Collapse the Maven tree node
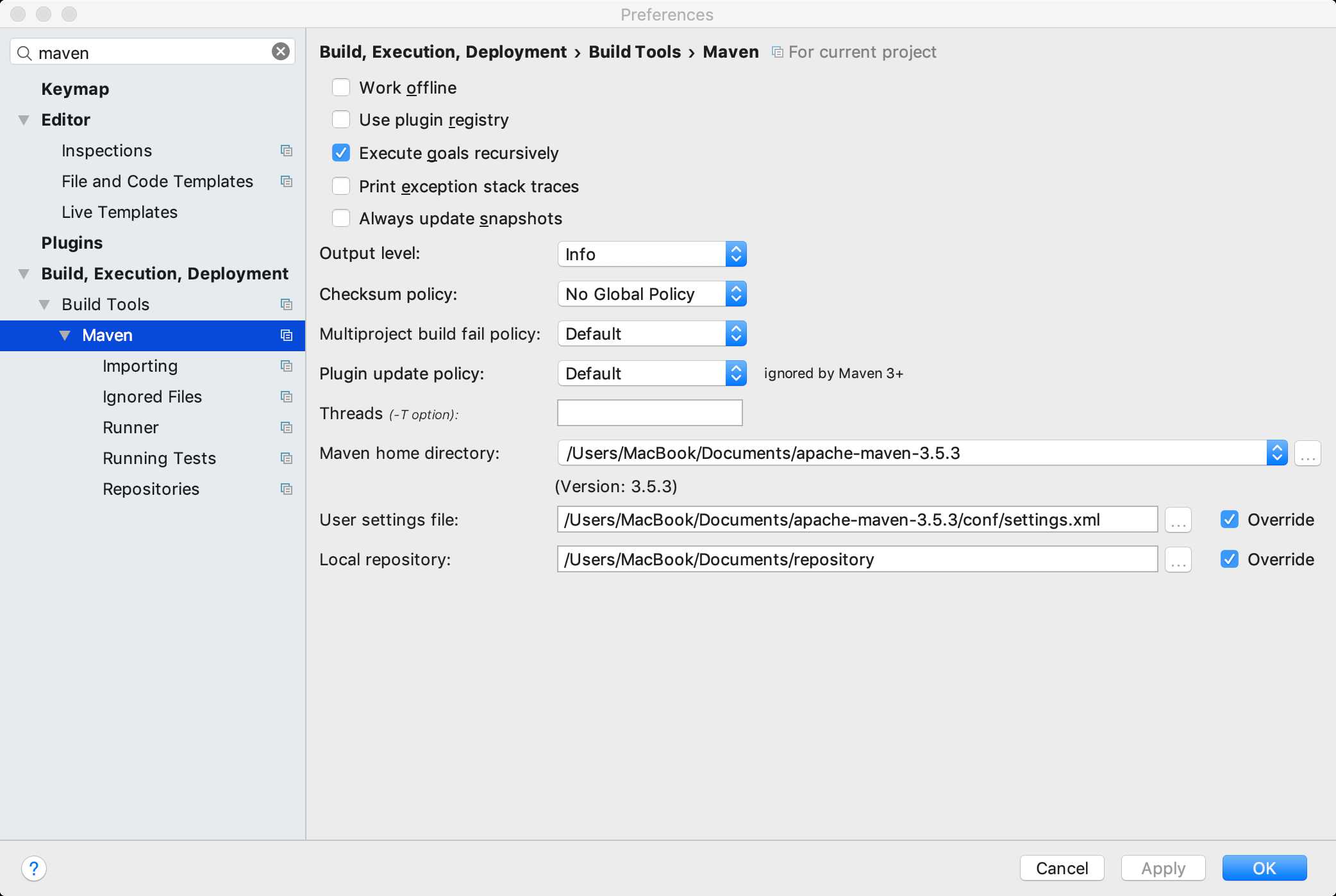The image size is (1336, 896). [65, 335]
